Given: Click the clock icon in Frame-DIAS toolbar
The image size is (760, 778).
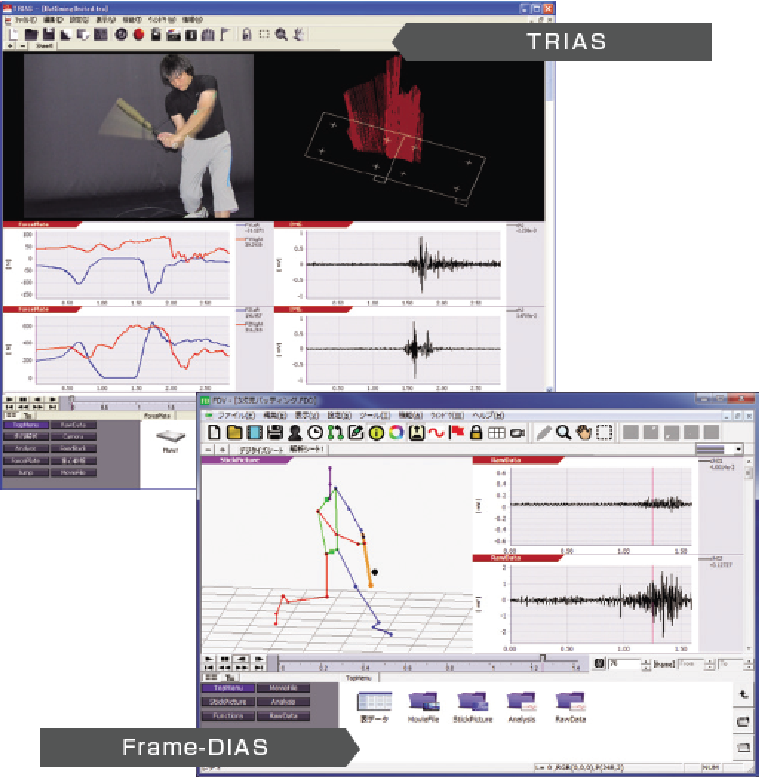Looking at the screenshot, I should [x=315, y=433].
